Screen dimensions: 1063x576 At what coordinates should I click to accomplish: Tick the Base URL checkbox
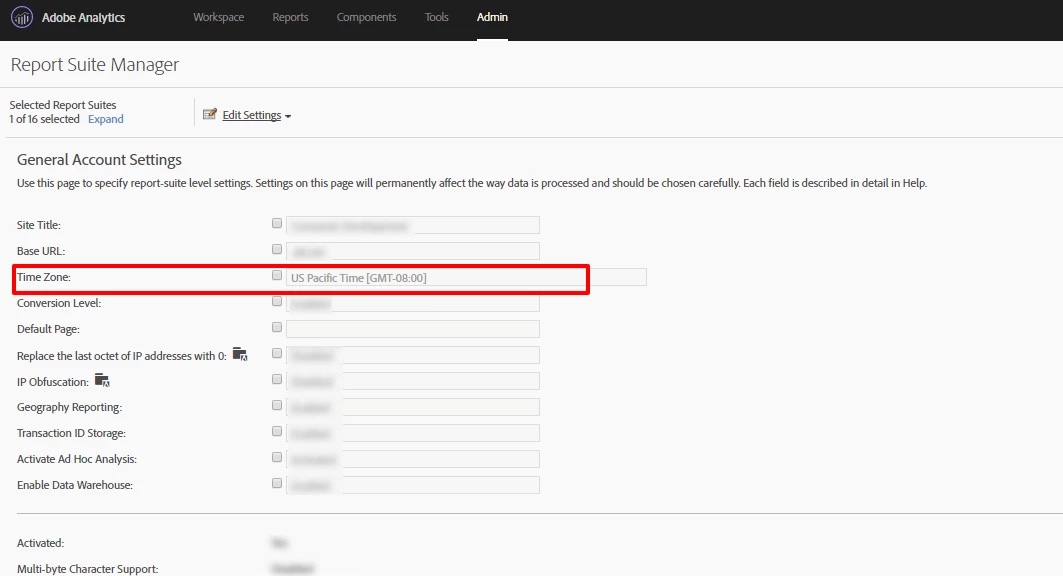[277, 249]
